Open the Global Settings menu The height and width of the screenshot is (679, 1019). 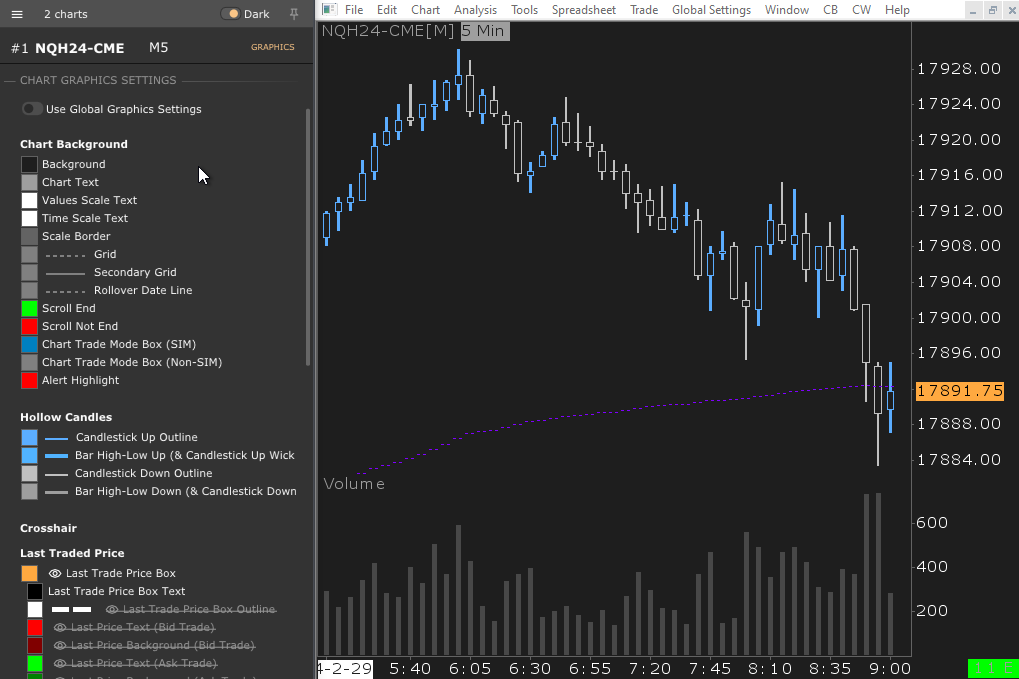[711, 10]
